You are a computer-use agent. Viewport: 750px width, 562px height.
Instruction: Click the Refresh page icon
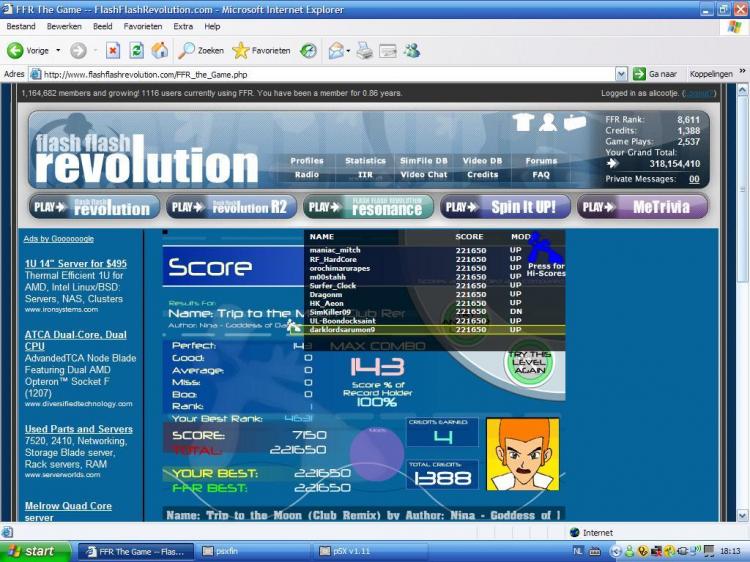(136, 50)
